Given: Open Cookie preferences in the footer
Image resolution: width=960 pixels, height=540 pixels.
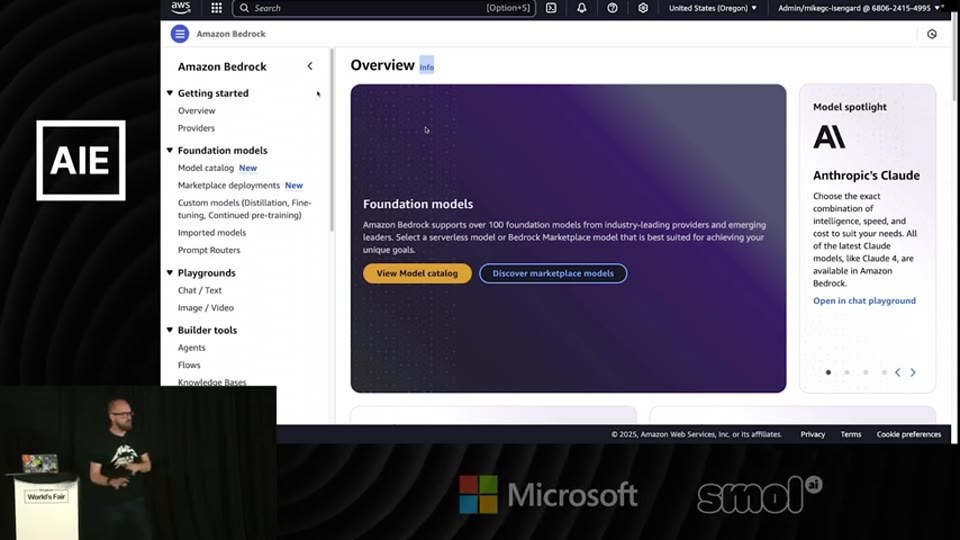Looking at the screenshot, I should pos(909,434).
